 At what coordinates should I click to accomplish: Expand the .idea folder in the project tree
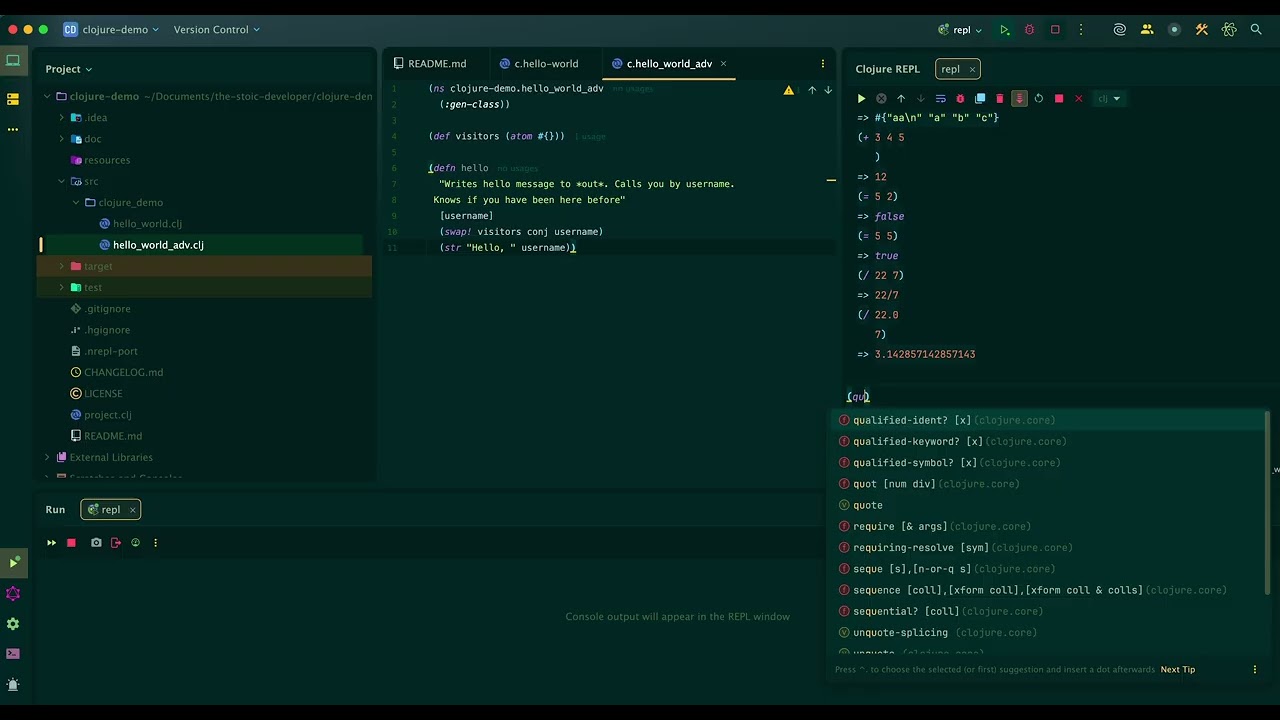(x=62, y=118)
